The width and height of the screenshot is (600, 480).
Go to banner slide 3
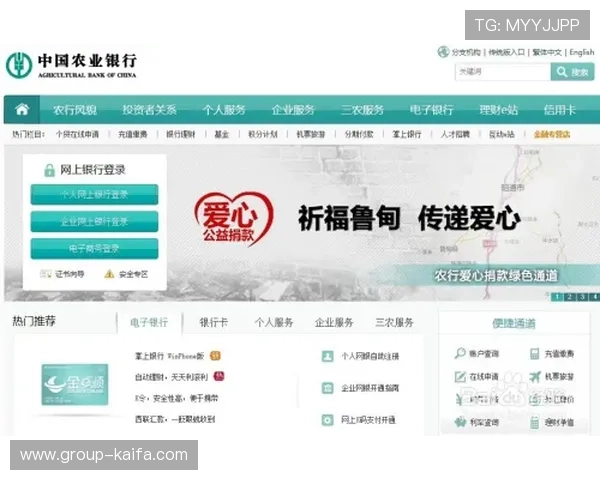pyautogui.click(x=582, y=297)
